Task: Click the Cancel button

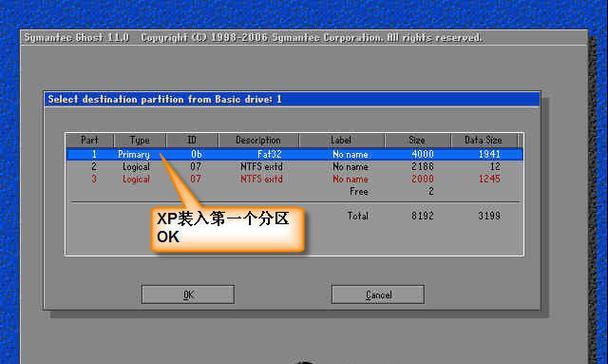Action: pos(378,295)
